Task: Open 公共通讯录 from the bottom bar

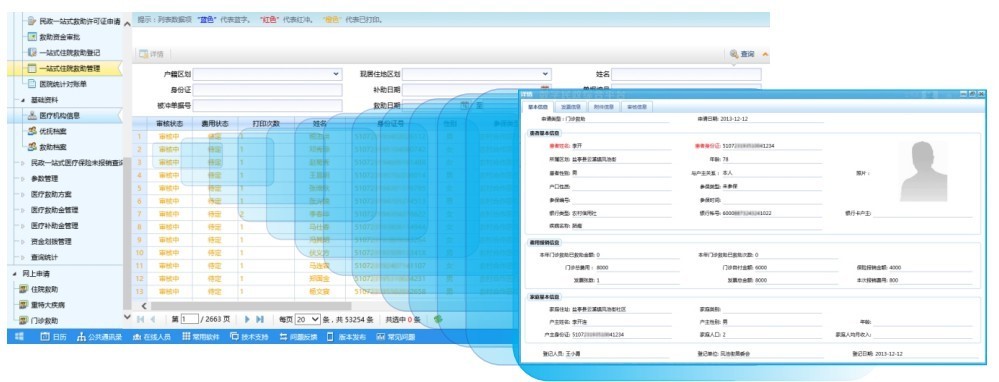Action: tap(99, 337)
